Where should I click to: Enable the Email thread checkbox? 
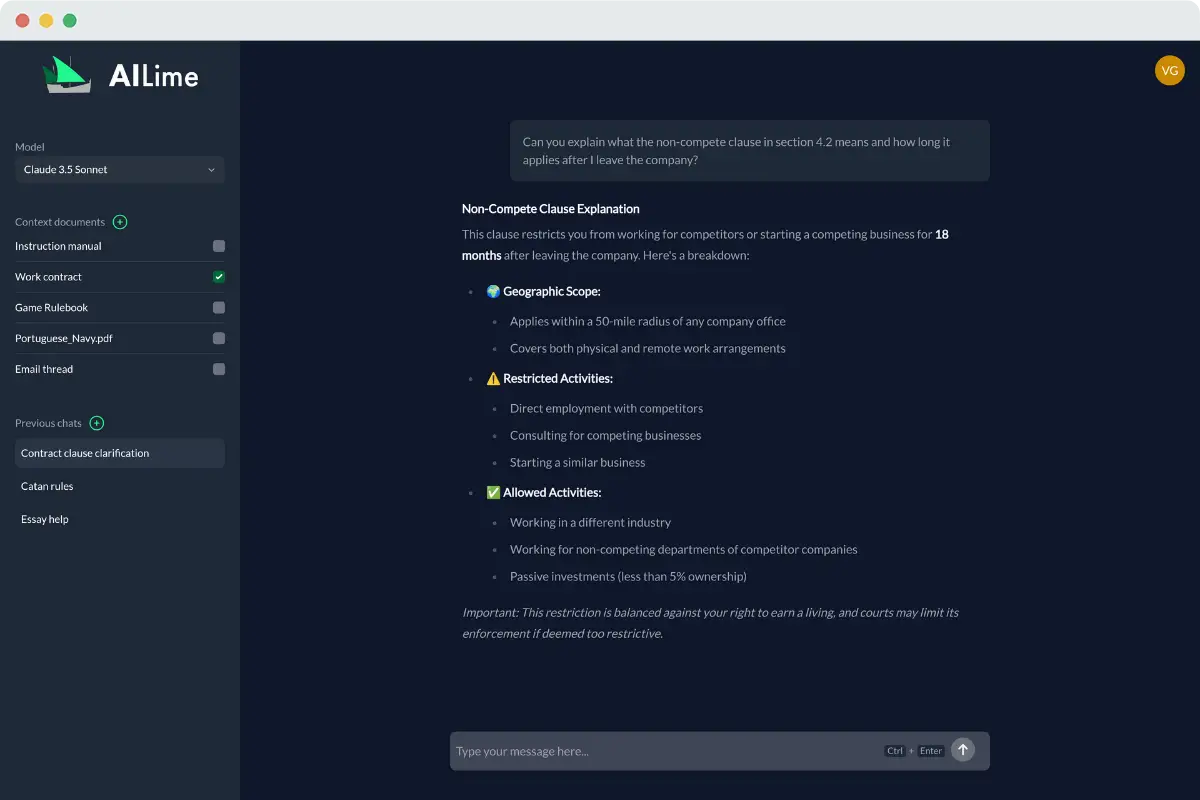[x=219, y=369]
